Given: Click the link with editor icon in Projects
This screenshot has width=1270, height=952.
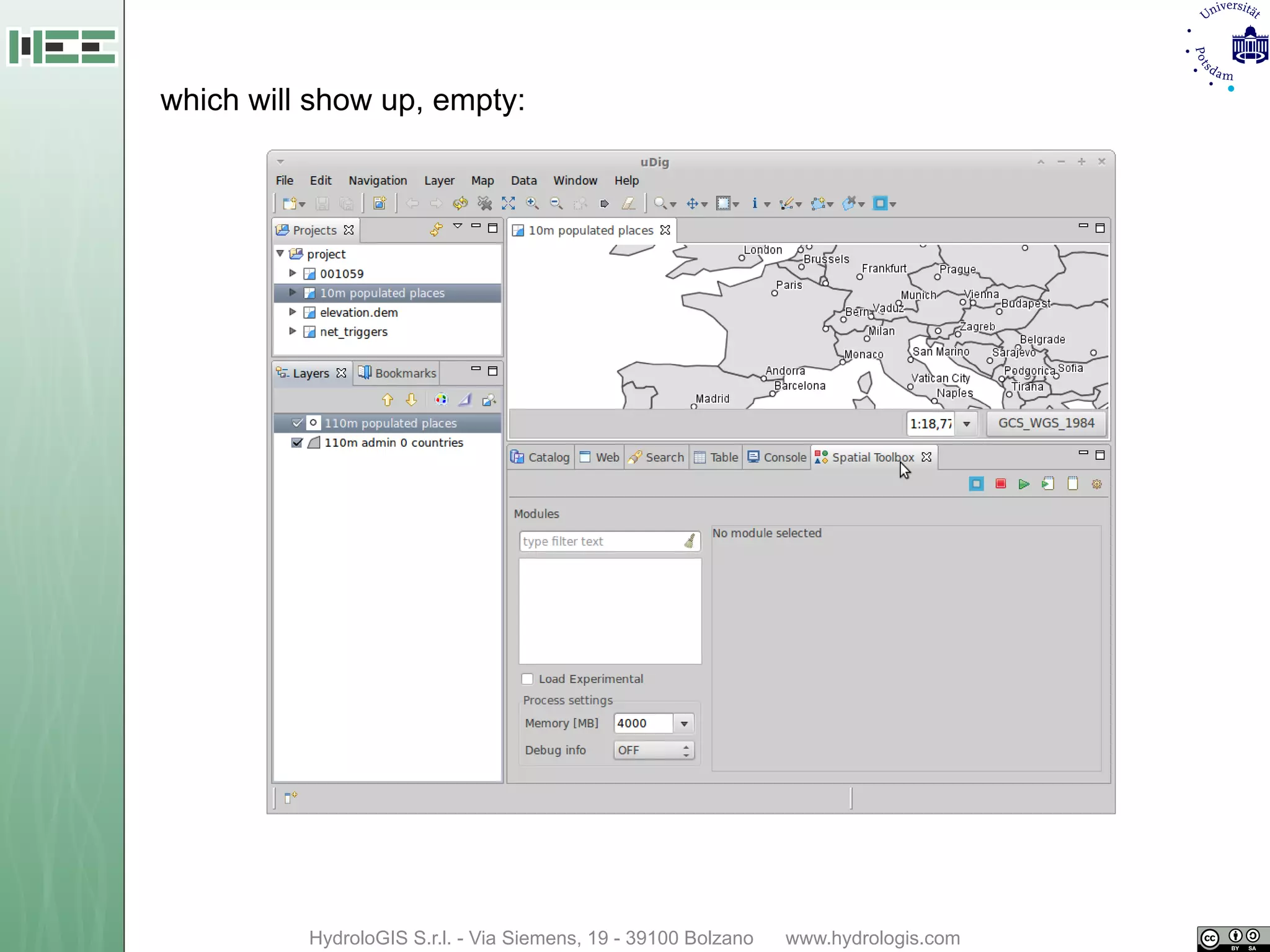Looking at the screenshot, I should (436, 230).
